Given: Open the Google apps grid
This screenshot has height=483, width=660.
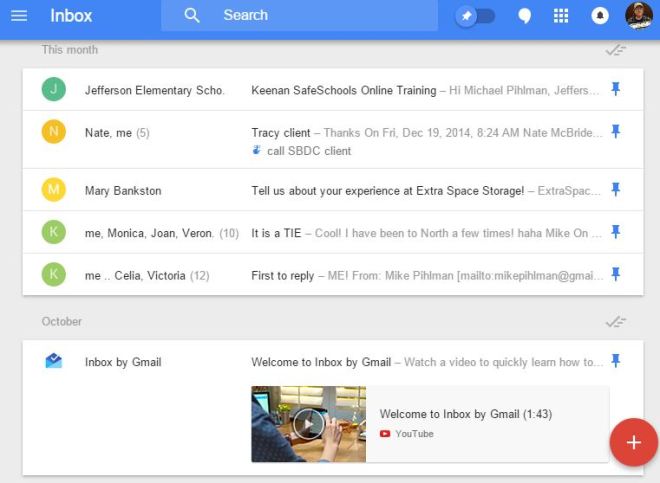Looking at the screenshot, I should [561, 16].
